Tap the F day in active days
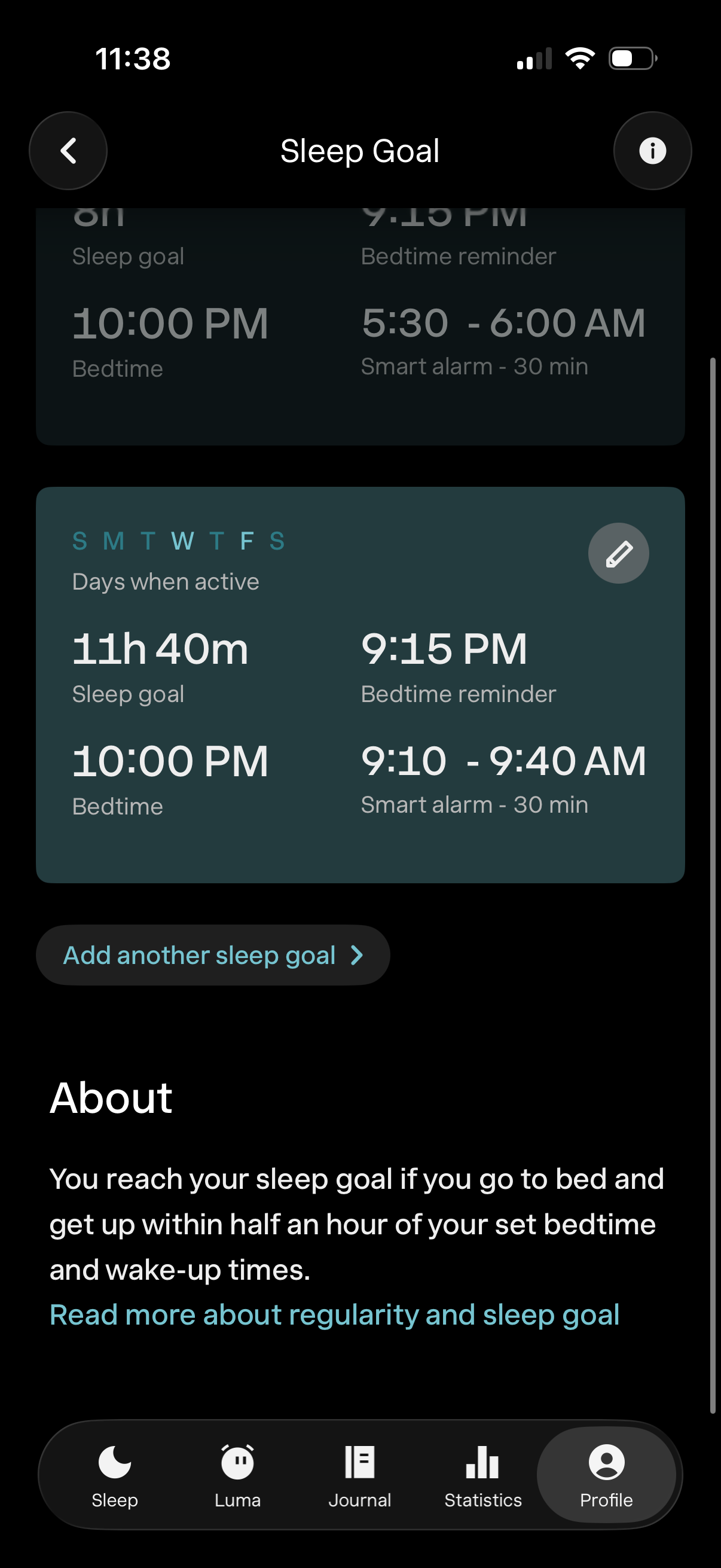The width and height of the screenshot is (721, 1568). pos(246,541)
